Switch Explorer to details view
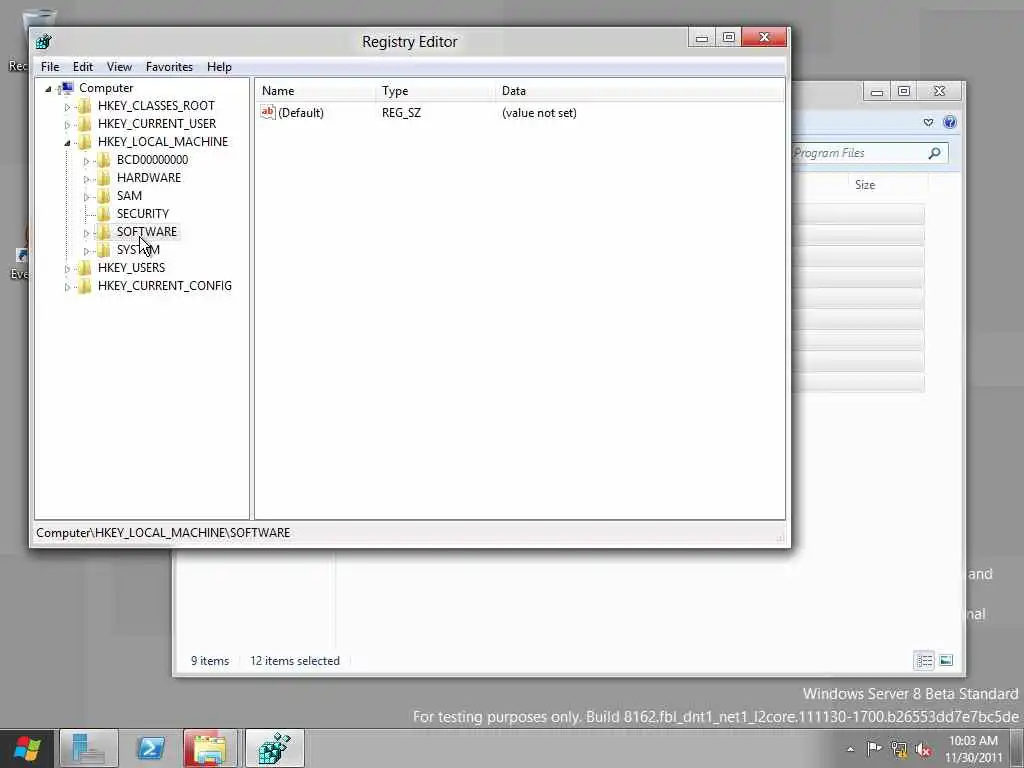This screenshot has height=768, width=1024. tap(923, 660)
